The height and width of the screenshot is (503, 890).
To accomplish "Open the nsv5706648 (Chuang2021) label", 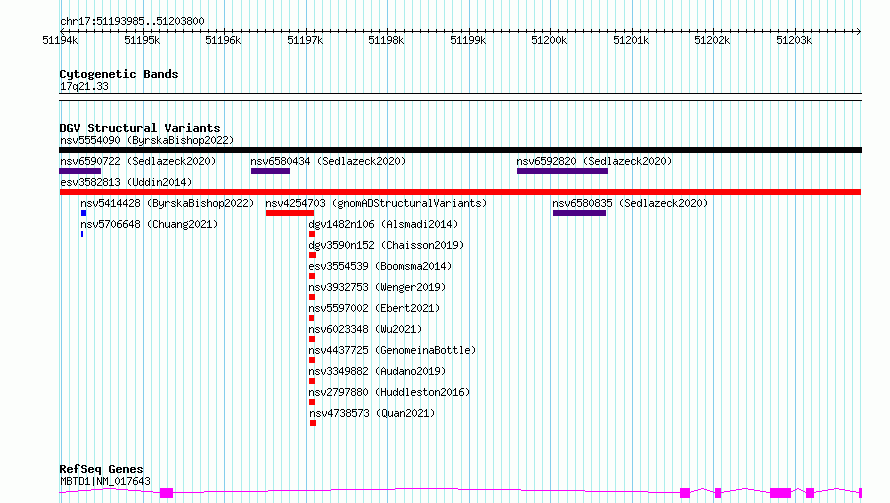I will click(149, 224).
